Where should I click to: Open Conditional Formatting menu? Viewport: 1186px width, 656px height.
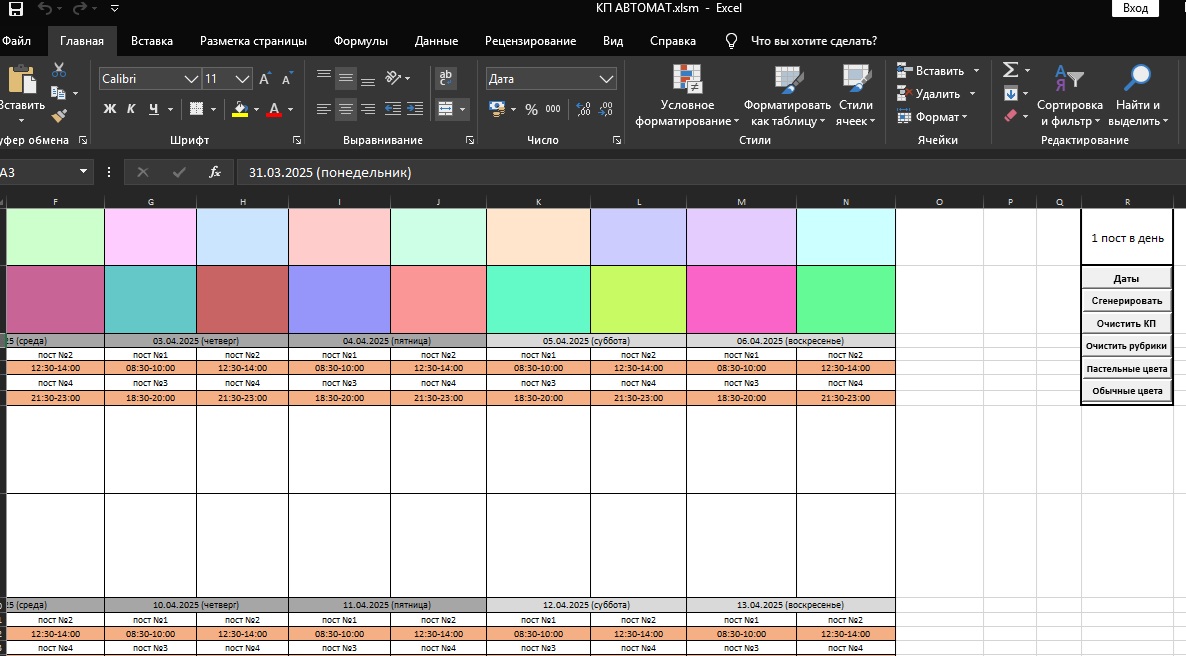click(x=687, y=96)
